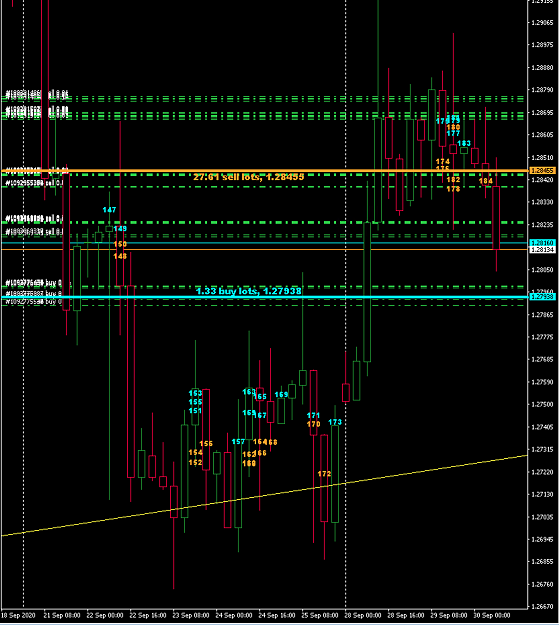Click '29 Sep 08:00' on the time axis
559x625 pixels.
pos(449,615)
